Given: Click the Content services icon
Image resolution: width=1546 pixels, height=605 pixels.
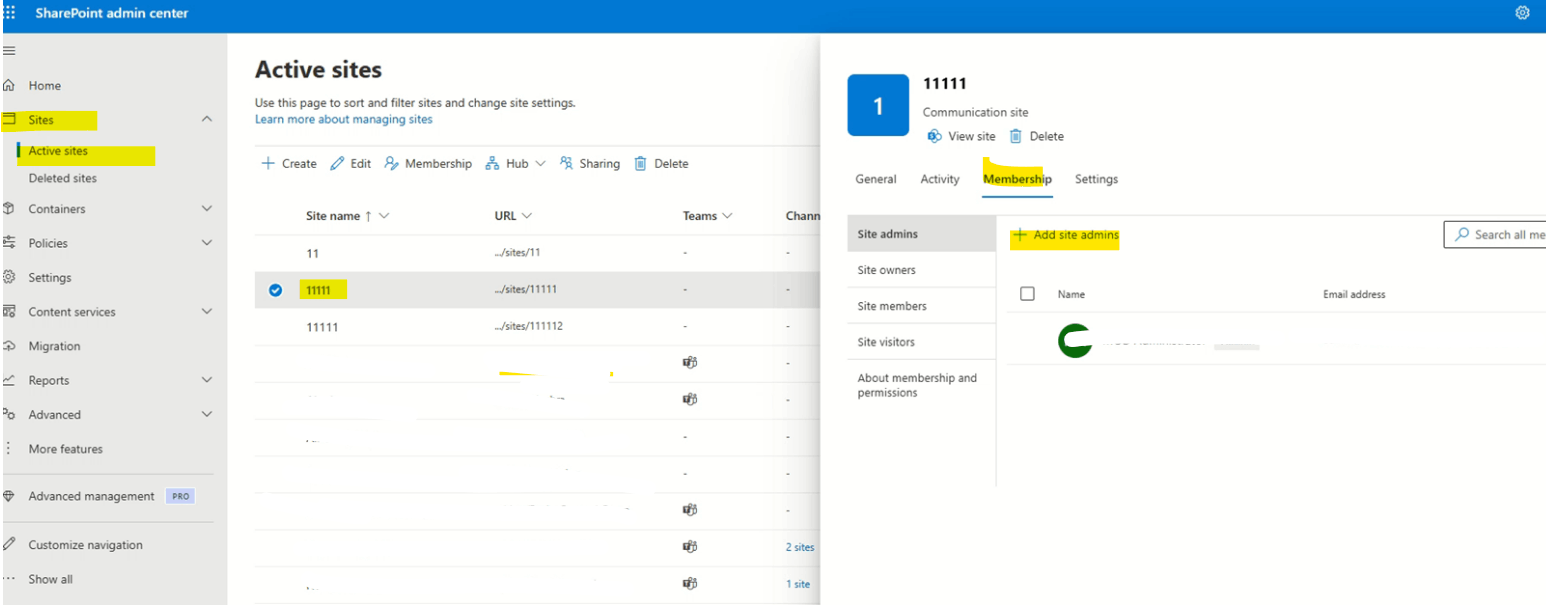Looking at the screenshot, I should (x=9, y=312).
